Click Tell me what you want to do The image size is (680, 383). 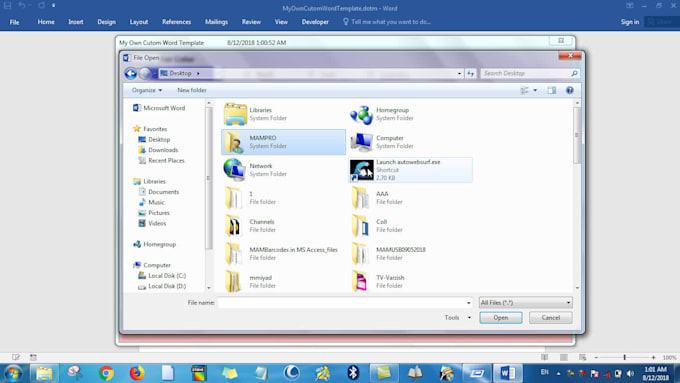386,22
